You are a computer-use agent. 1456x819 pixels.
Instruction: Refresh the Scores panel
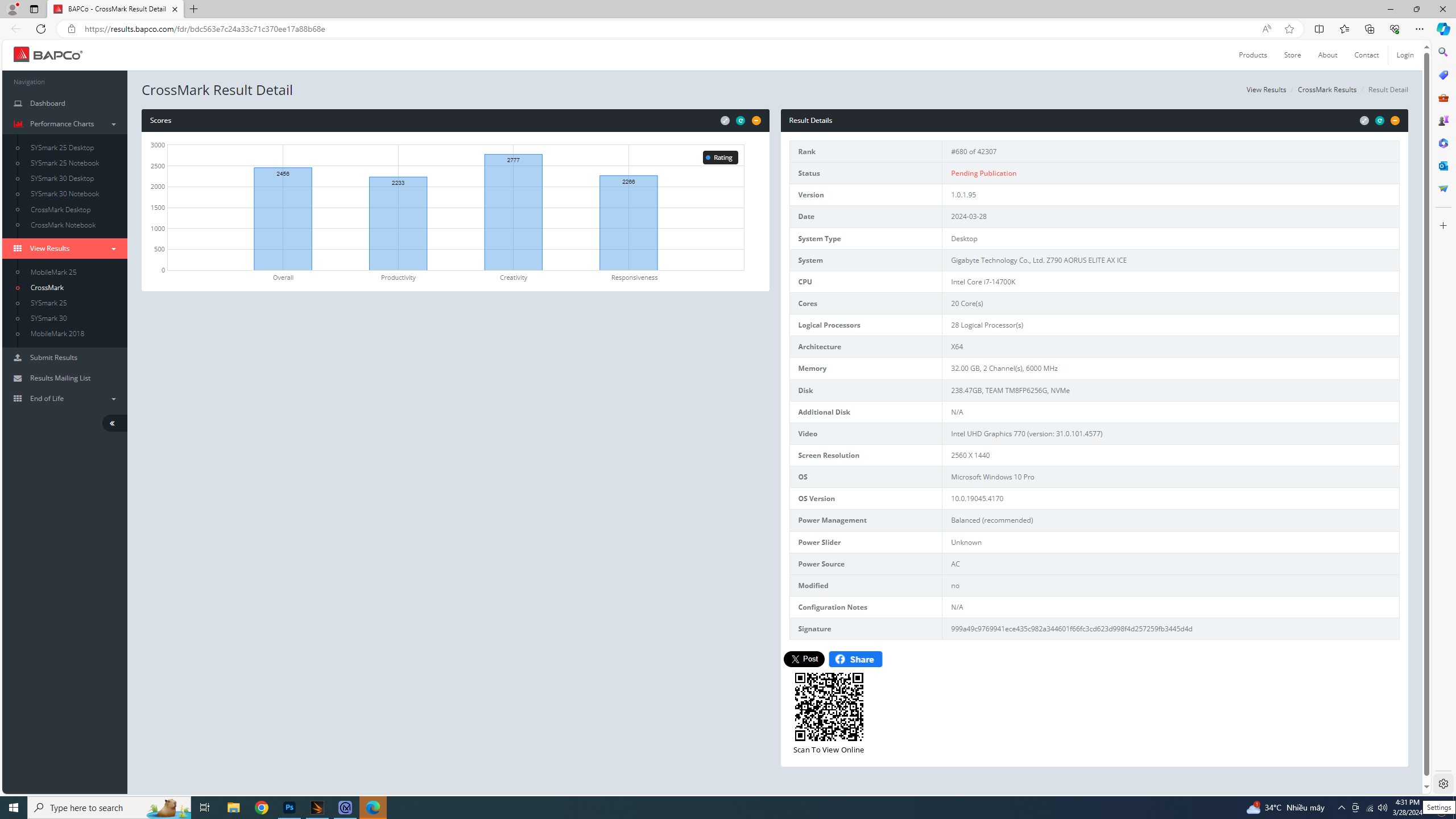click(741, 121)
